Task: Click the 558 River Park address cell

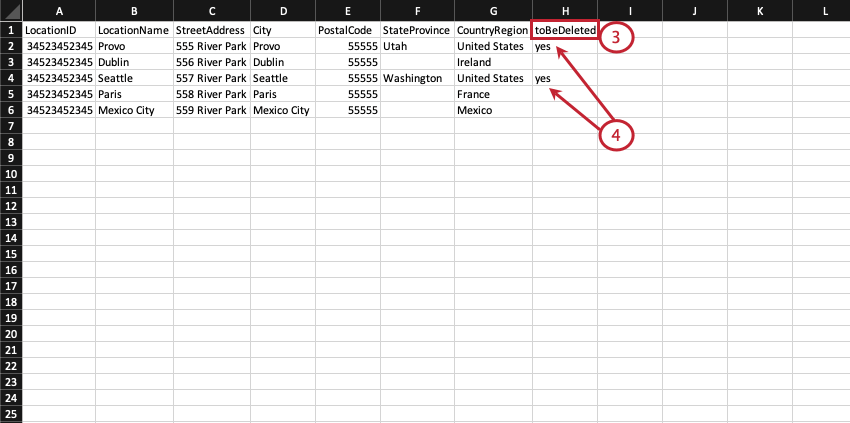Action: [212, 94]
